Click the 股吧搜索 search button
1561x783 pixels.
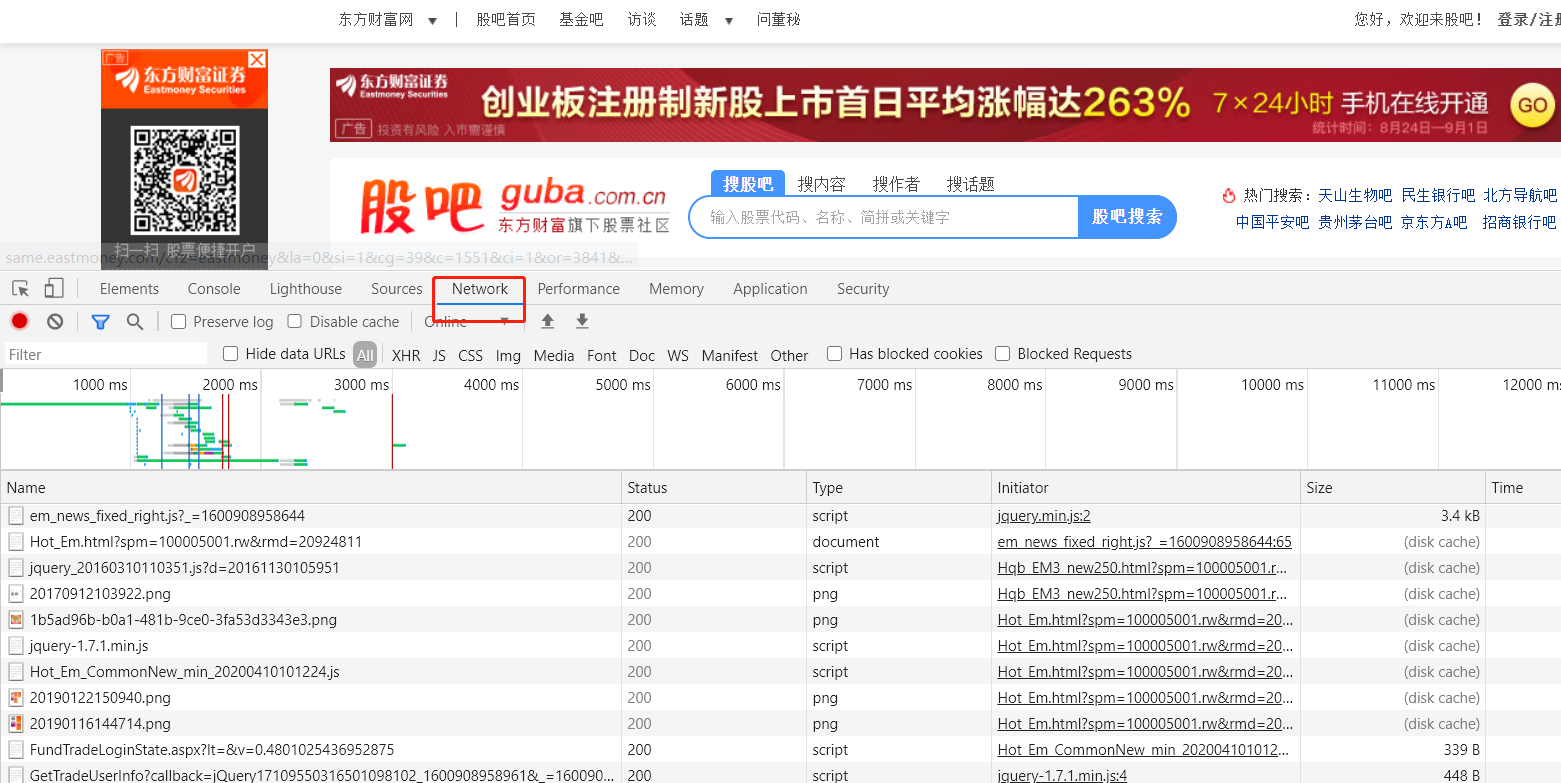pyautogui.click(x=1127, y=217)
